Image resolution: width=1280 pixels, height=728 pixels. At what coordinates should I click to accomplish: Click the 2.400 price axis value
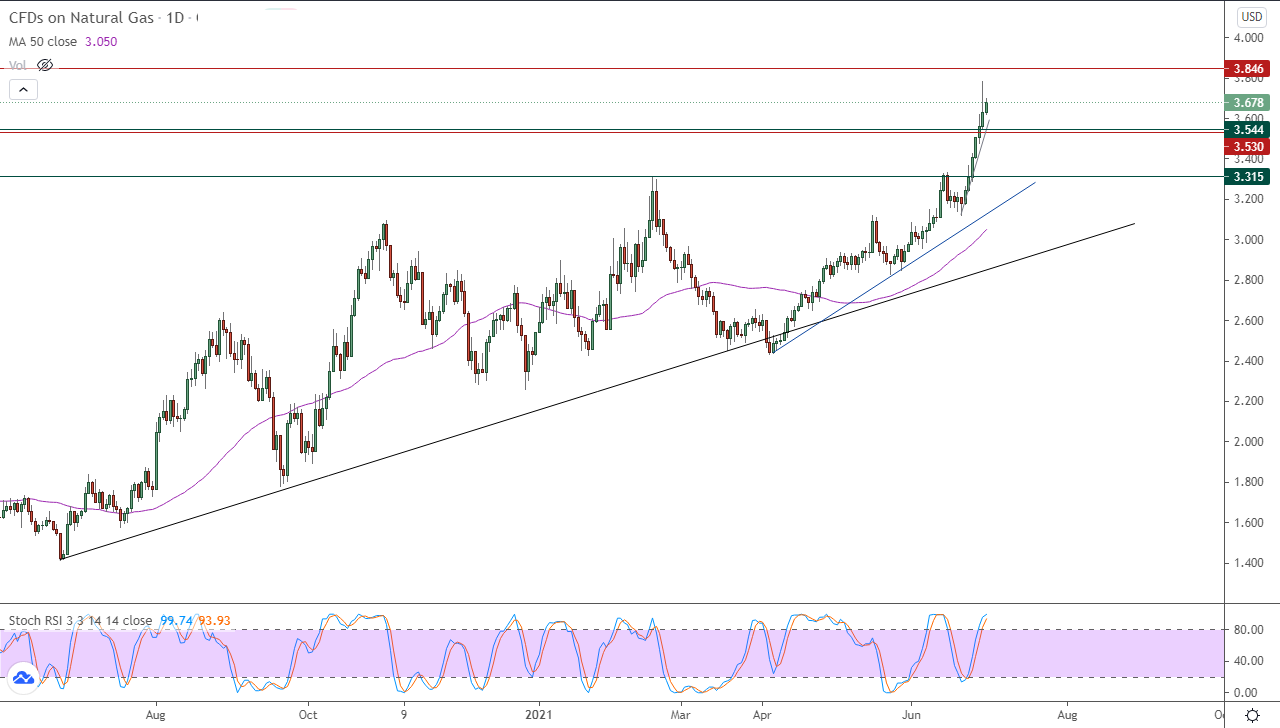[x=1249, y=361]
